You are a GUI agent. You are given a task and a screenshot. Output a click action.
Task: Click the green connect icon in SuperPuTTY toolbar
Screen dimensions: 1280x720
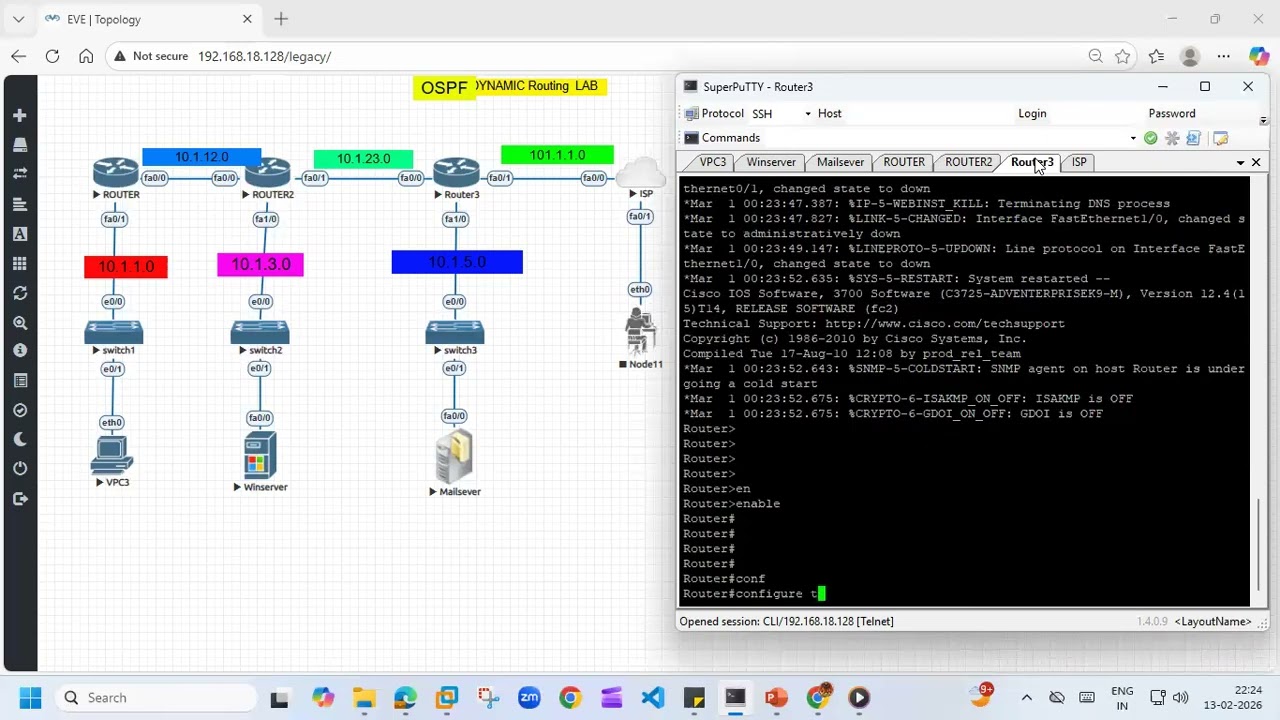click(x=1150, y=138)
